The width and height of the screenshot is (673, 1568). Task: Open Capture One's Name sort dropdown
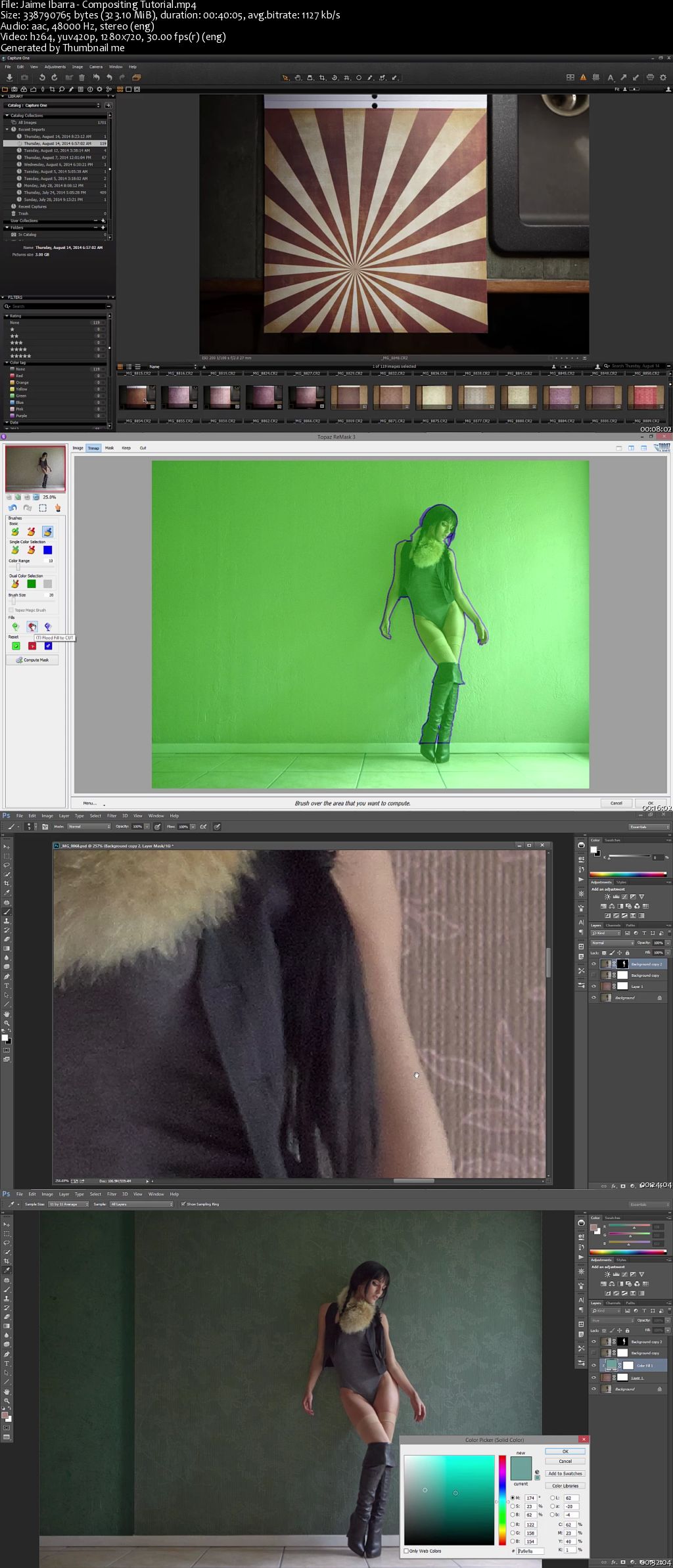pos(172,367)
